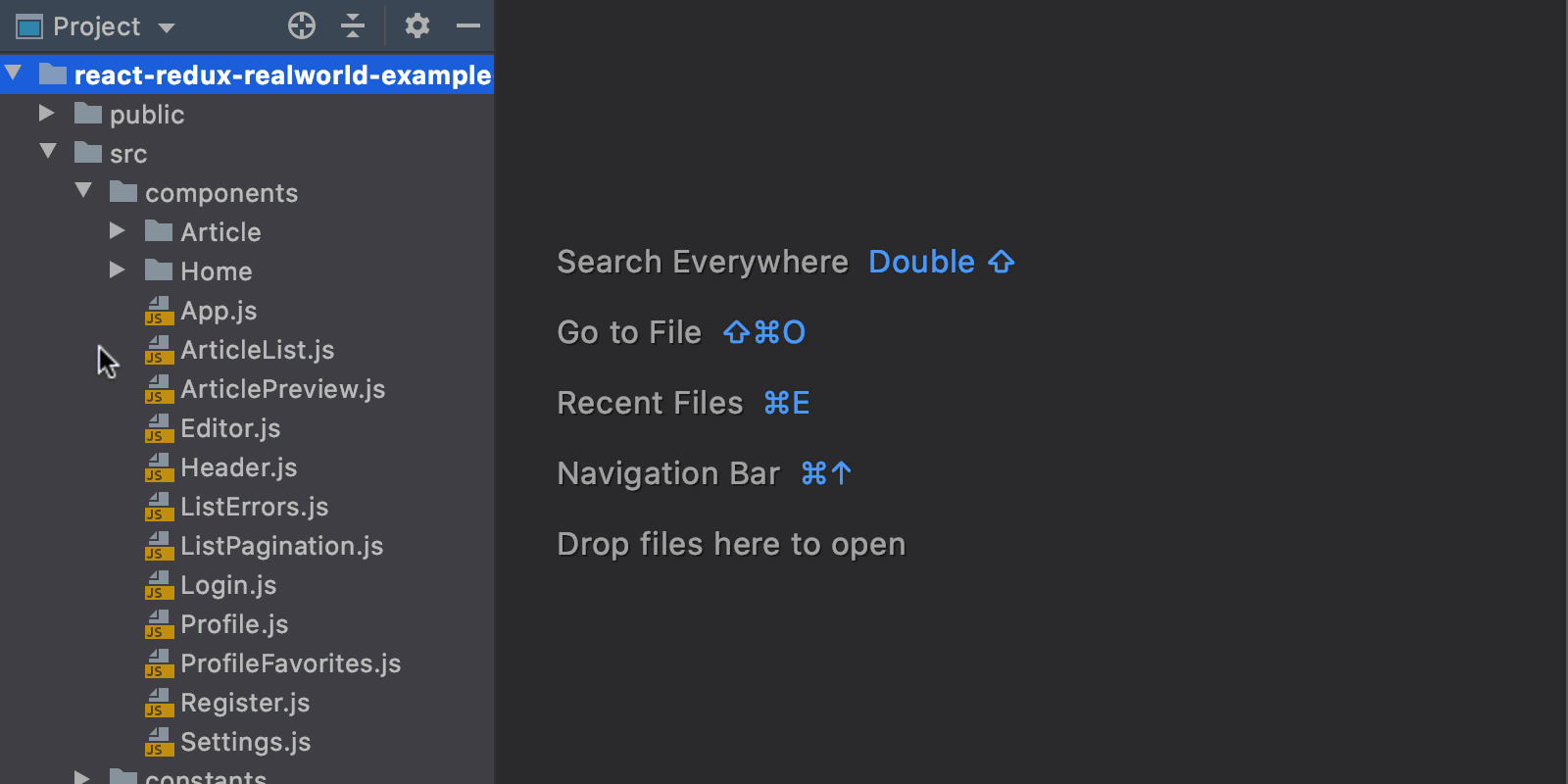
Task: Select Editor.js in the tree
Action: click(230, 428)
